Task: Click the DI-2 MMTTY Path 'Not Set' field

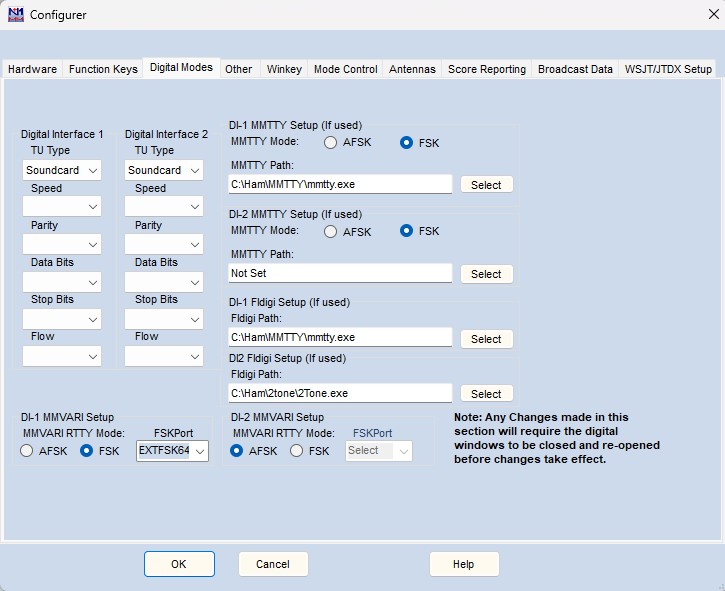Action: click(340, 273)
